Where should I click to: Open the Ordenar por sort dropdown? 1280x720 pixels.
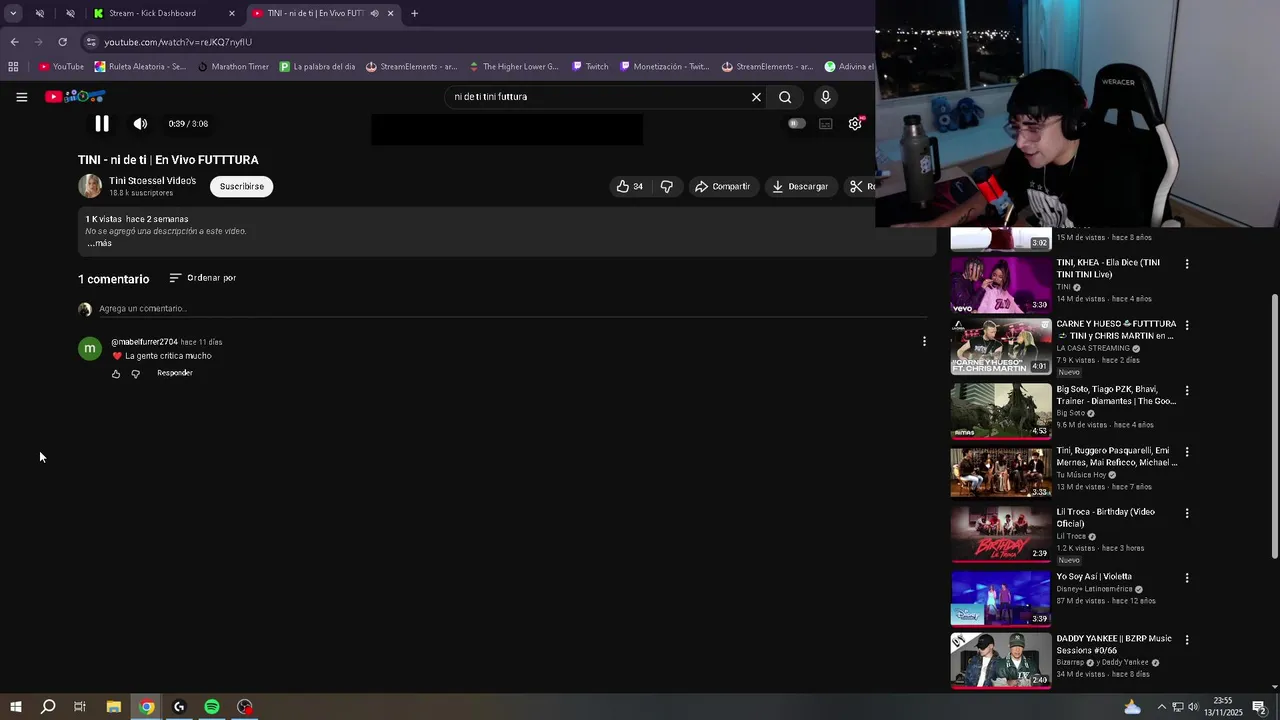(203, 278)
